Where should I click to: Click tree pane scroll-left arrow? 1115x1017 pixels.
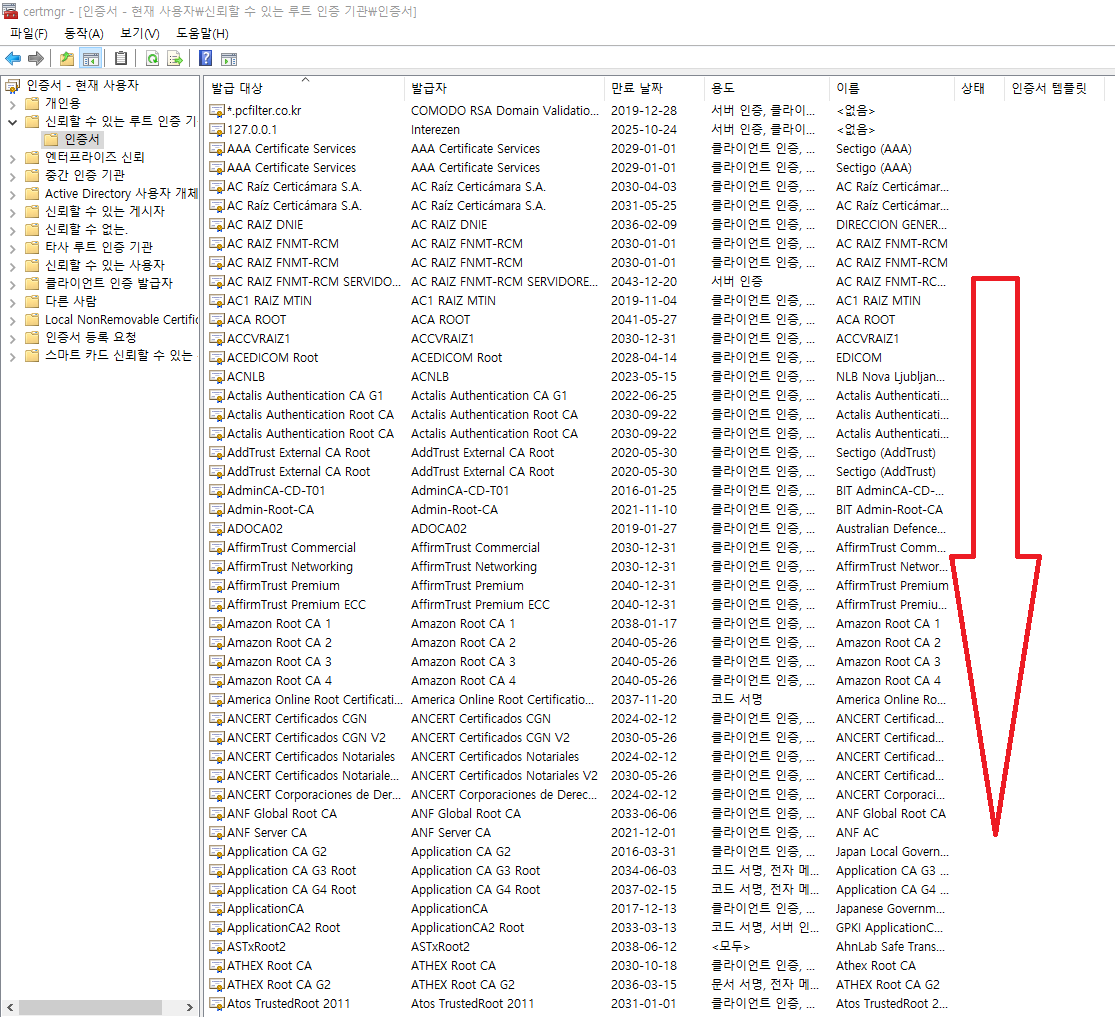[9, 1007]
